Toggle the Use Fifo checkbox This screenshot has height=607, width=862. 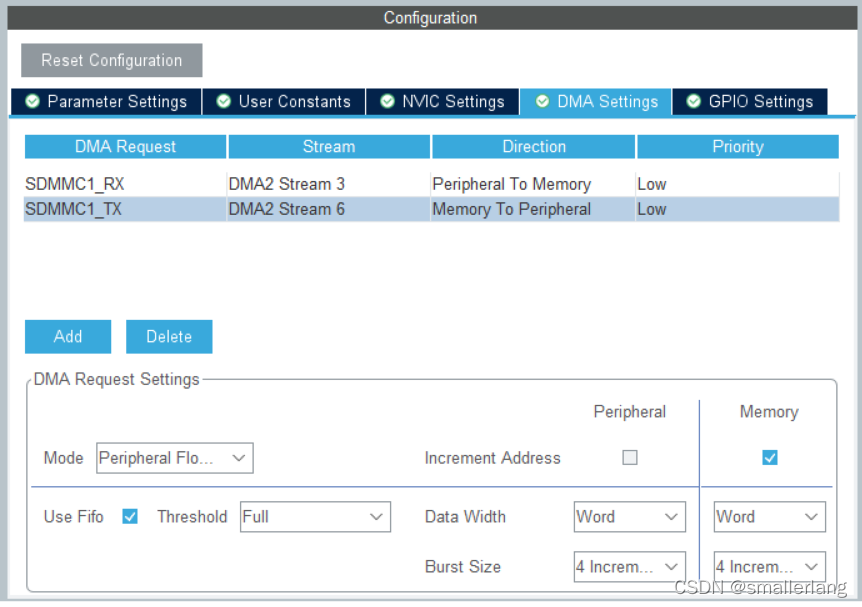point(130,516)
